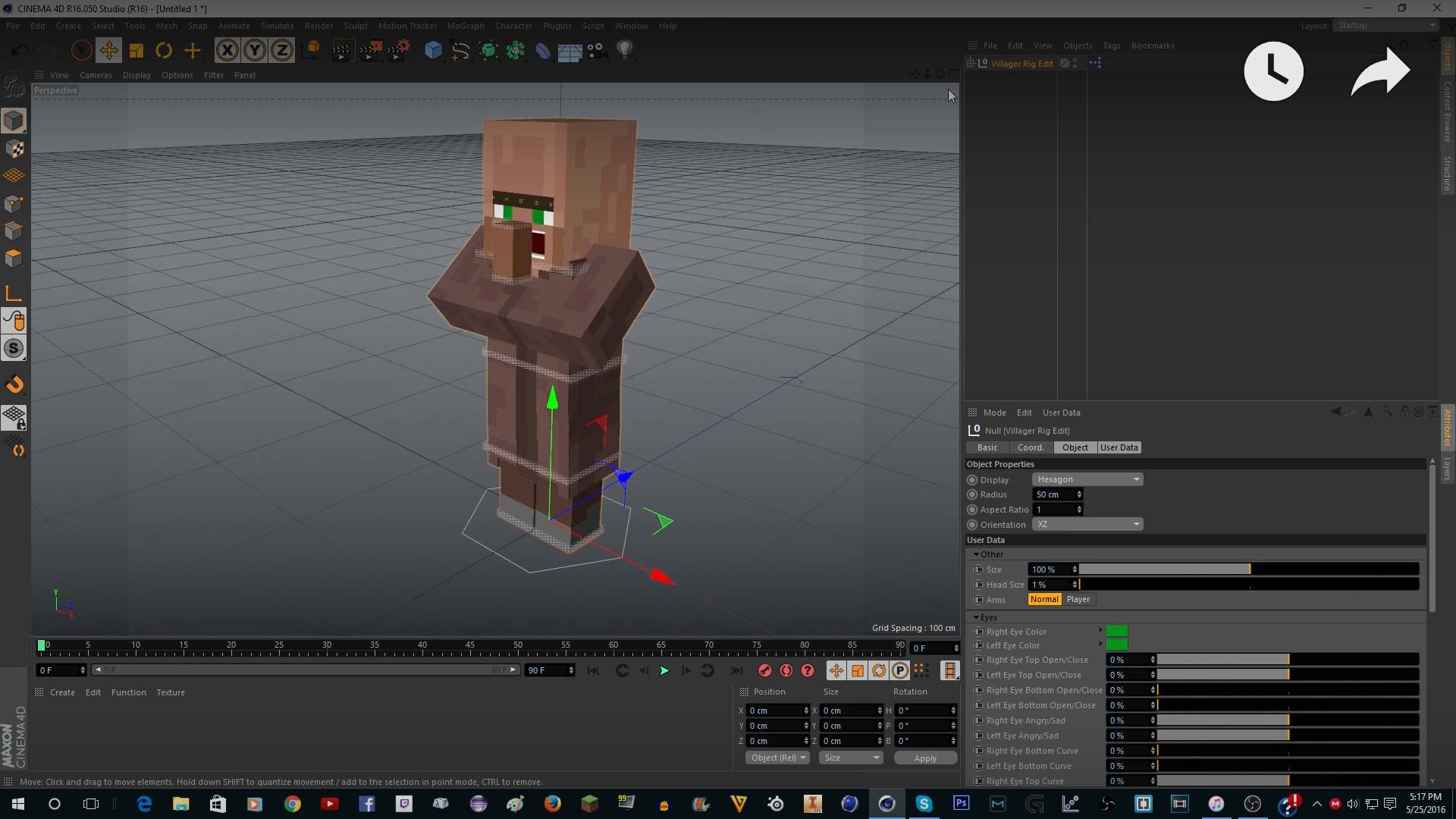The width and height of the screenshot is (1456, 819).
Task: Select the Scale tool
Action: [x=136, y=51]
